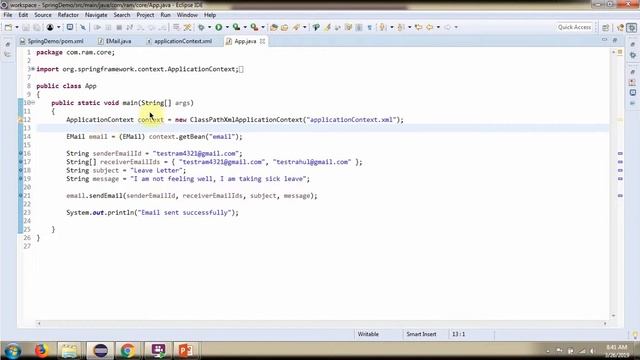Minimize the editor area
640x360 pixels.
coord(604,40)
